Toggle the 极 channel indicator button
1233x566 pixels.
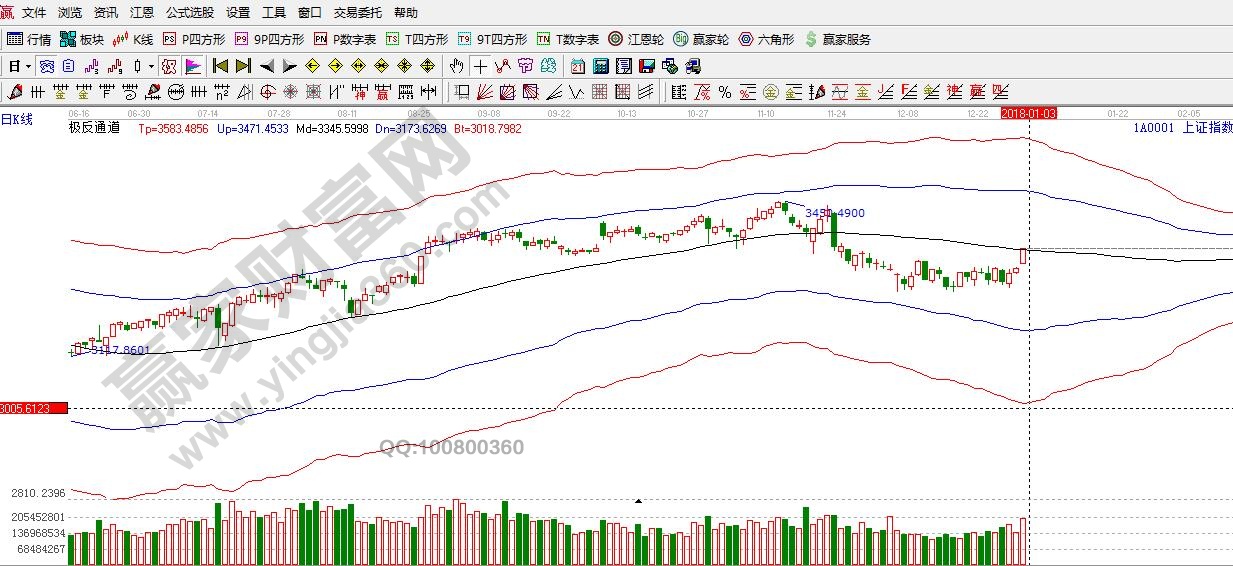click(x=168, y=66)
